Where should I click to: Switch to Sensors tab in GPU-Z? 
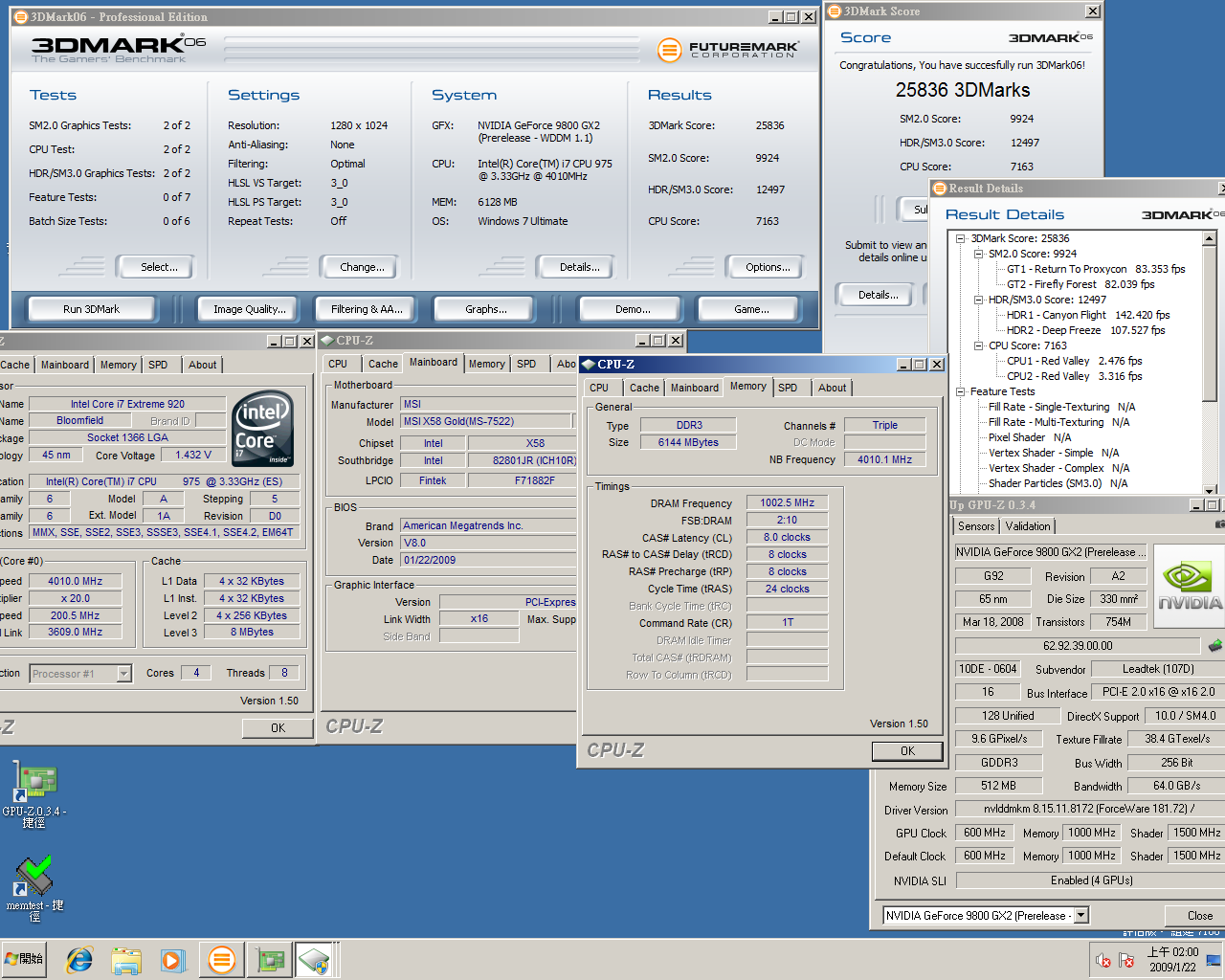point(976,526)
